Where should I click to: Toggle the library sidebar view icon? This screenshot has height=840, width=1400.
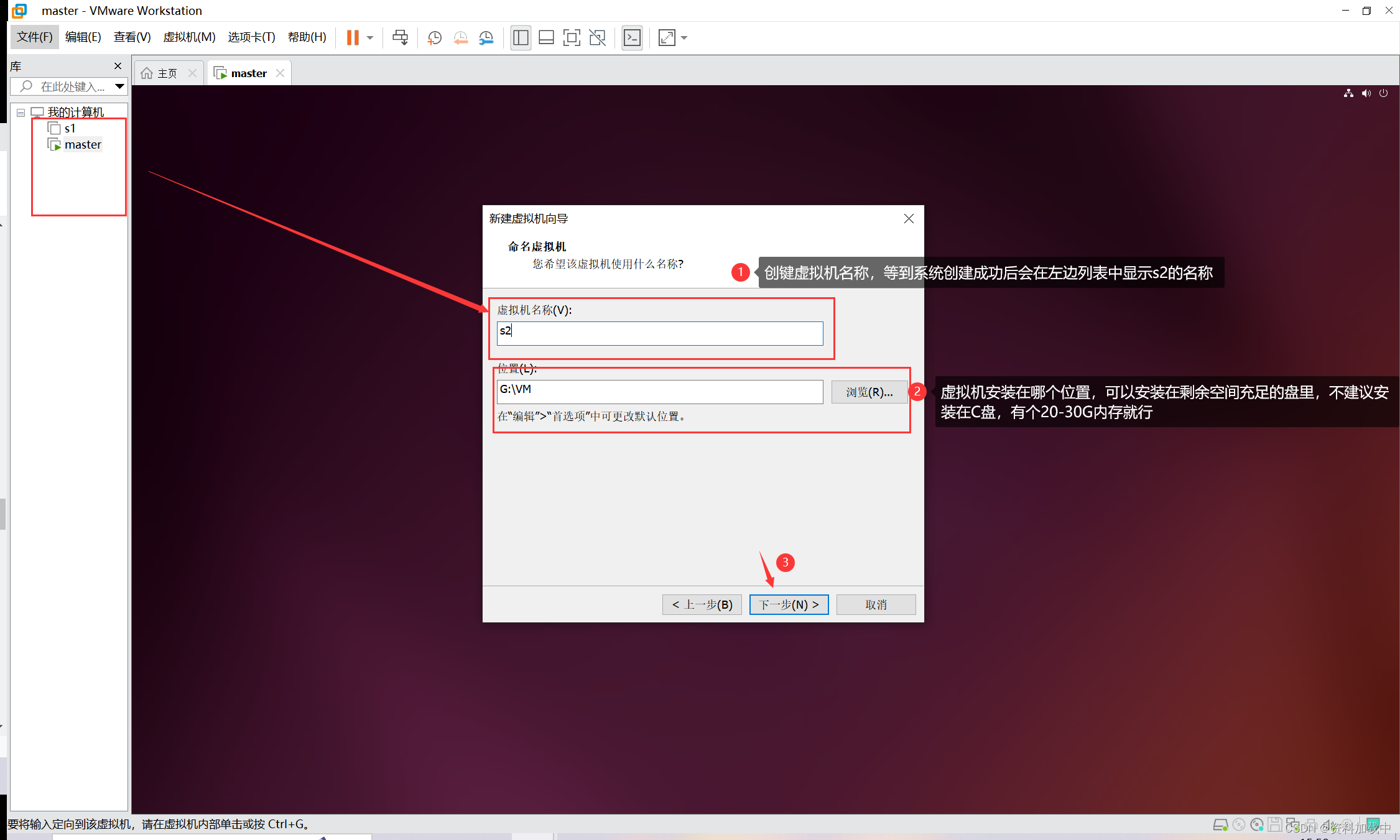click(x=521, y=38)
